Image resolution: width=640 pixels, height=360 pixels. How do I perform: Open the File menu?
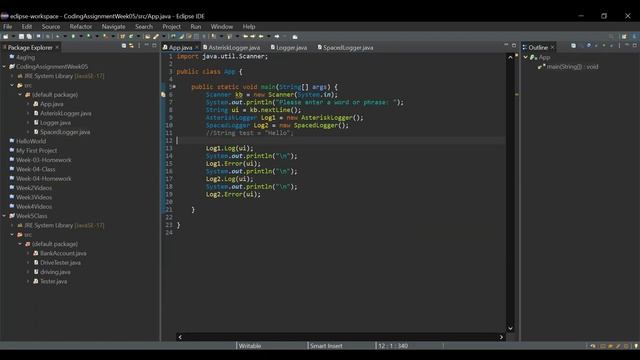coord(7,27)
